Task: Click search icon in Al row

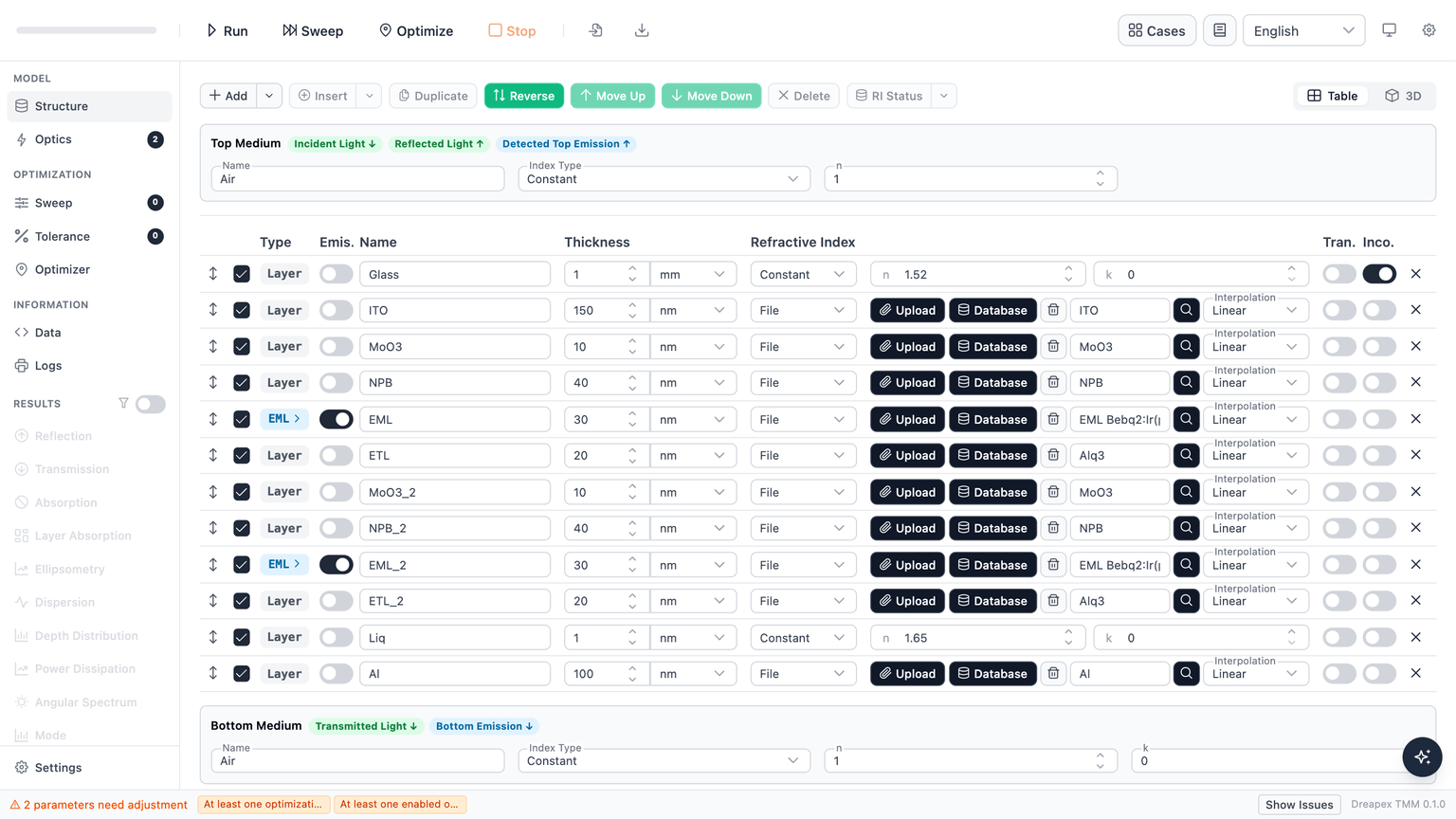Action: (1186, 674)
